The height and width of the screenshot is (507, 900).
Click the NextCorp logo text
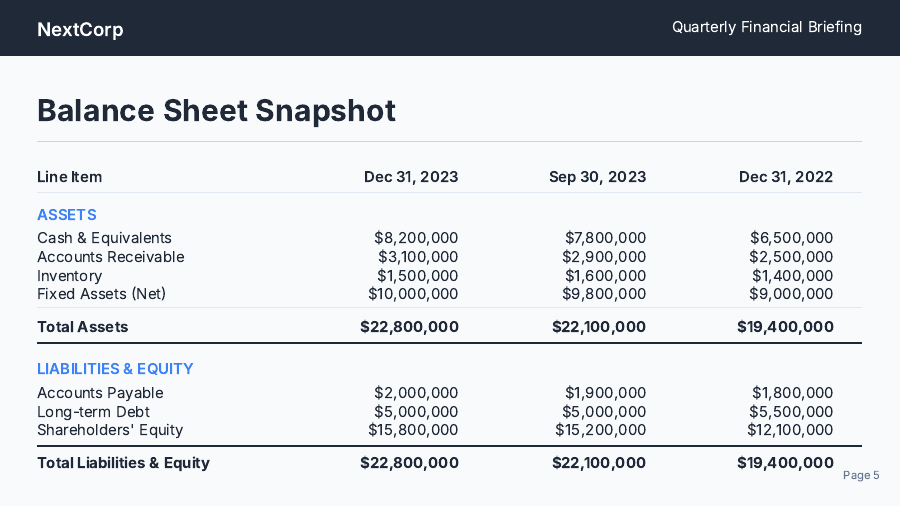[x=80, y=29]
